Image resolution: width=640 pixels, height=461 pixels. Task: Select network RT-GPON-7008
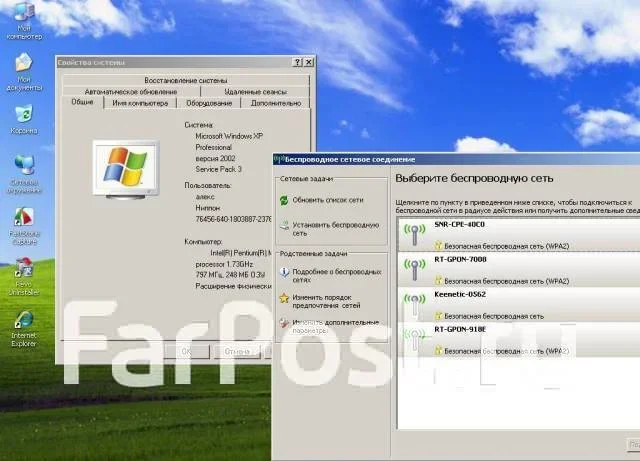click(519, 269)
